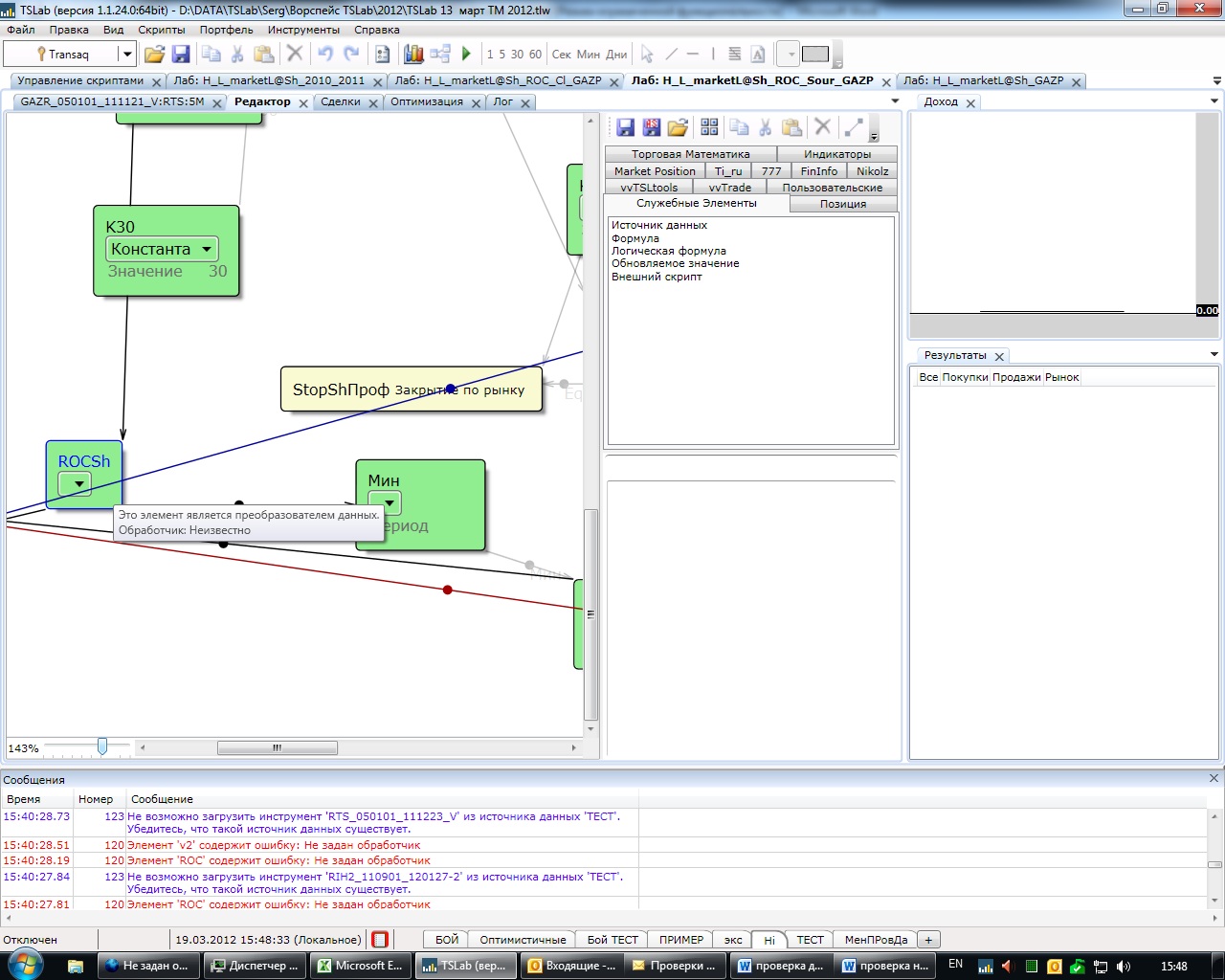Click the zoom slider handle at 143%
The width and height of the screenshot is (1225, 980).
pyautogui.click(x=101, y=746)
